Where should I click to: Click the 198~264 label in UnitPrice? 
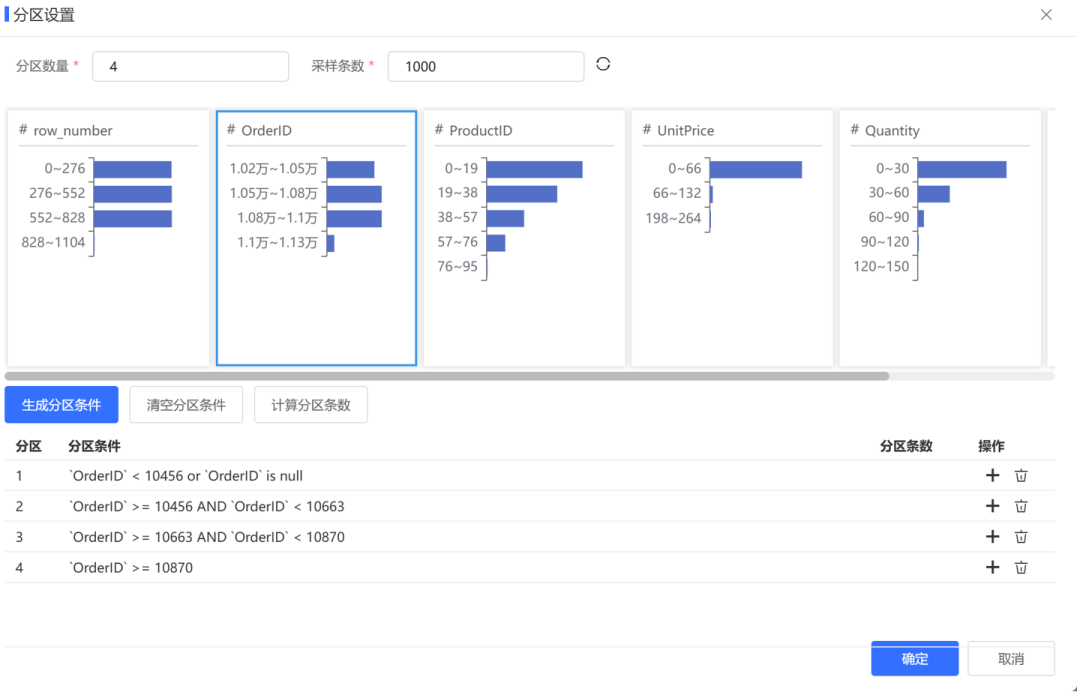coord(673,218)
